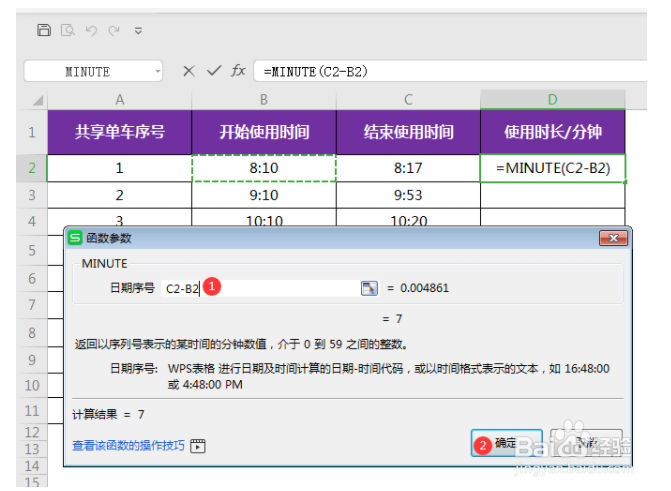Click the video tutorial icon beside tips link
671x491 pixels.
pyautogui.click(x=198, y=446)
